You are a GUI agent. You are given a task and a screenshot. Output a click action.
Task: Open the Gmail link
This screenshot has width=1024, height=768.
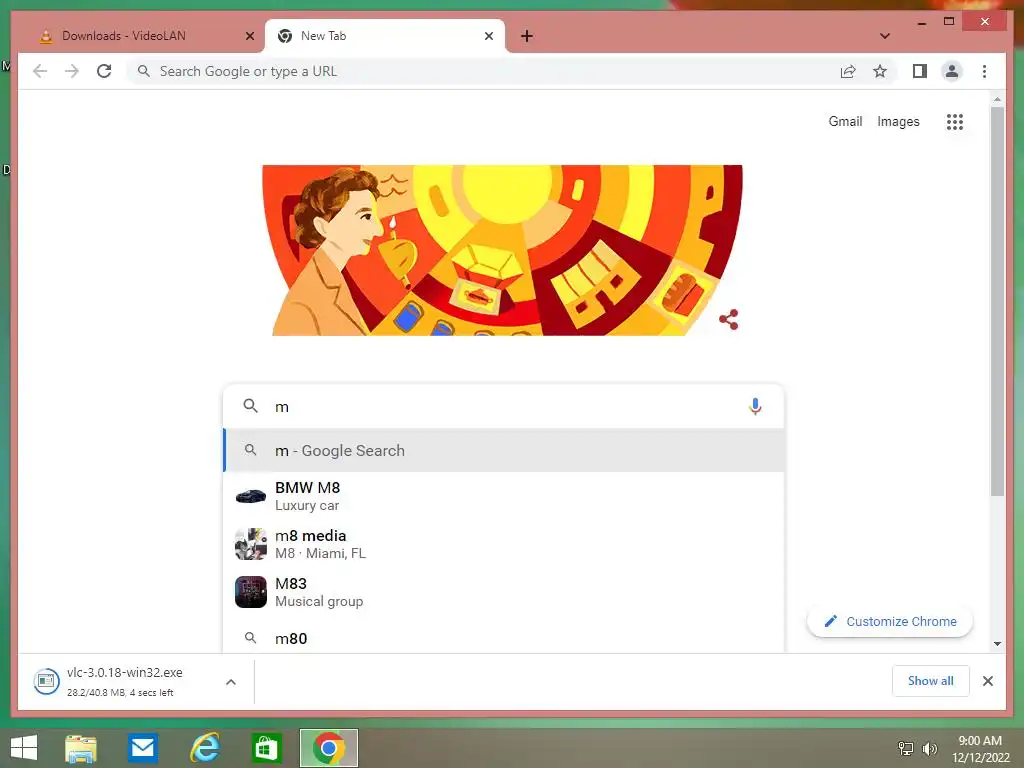(x=845, y=121)
